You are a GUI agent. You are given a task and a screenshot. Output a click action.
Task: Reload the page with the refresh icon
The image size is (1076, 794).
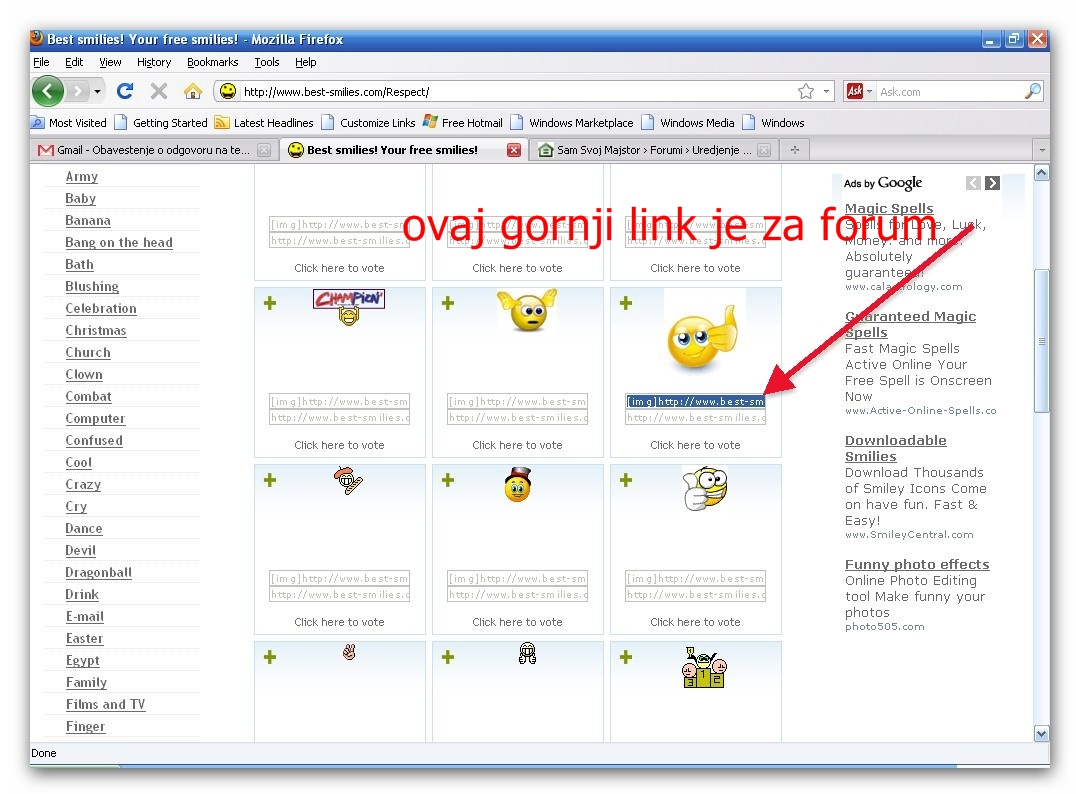(x=125, y=91)
